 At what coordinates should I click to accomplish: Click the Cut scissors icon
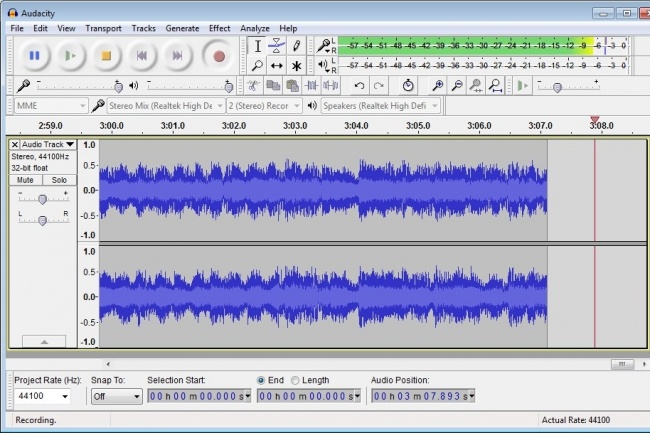[x=253, y=86]
